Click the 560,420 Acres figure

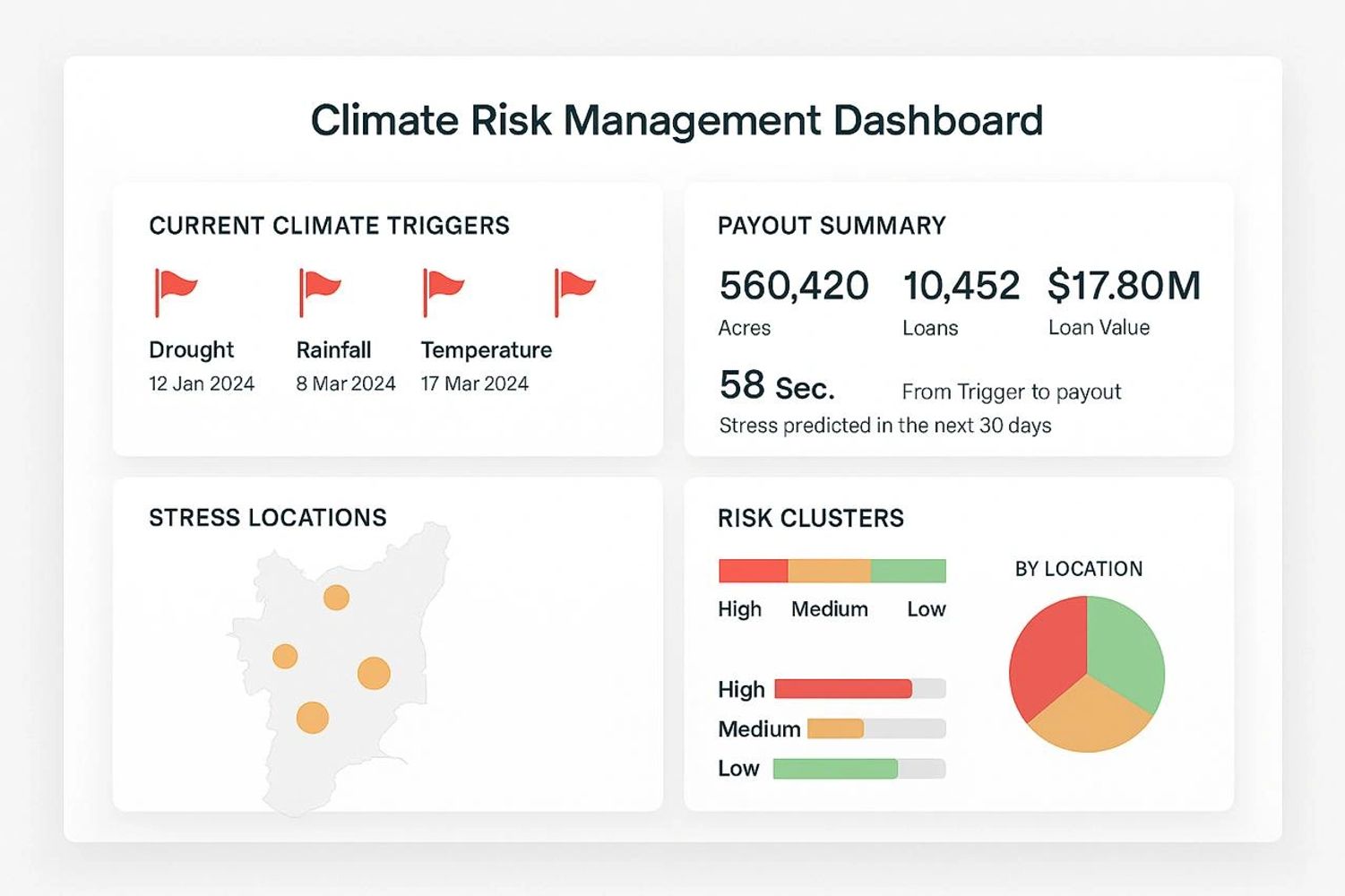click(793, 287)
